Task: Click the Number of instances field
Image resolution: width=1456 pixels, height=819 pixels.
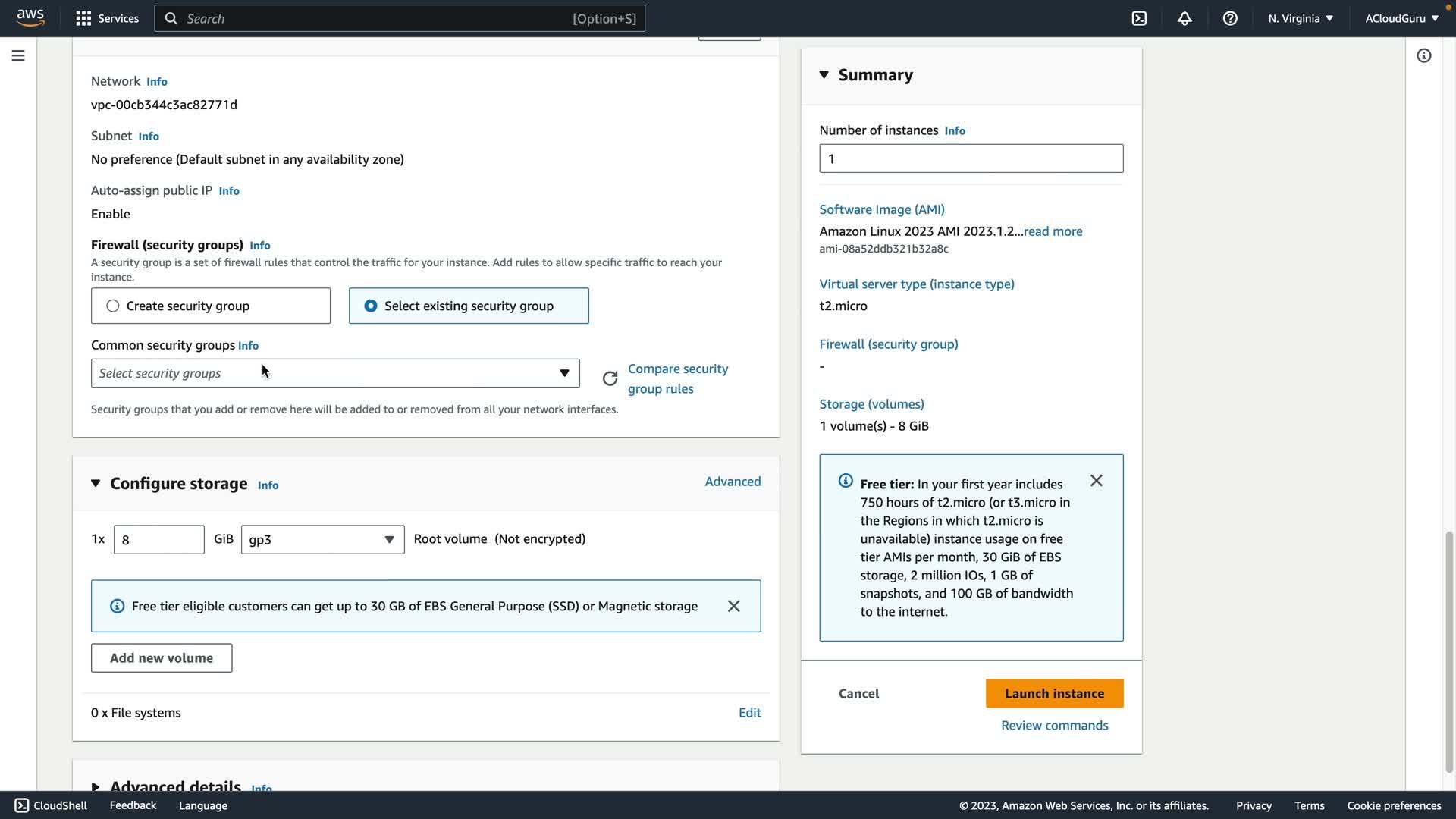Action: [971, 158]
